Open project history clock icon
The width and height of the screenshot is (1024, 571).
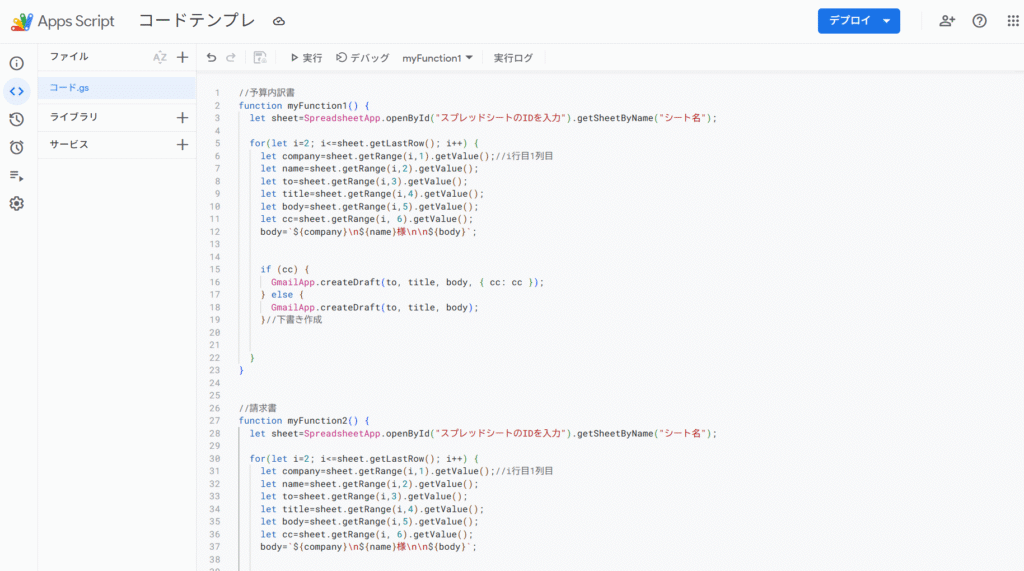(x=16, y=119)
